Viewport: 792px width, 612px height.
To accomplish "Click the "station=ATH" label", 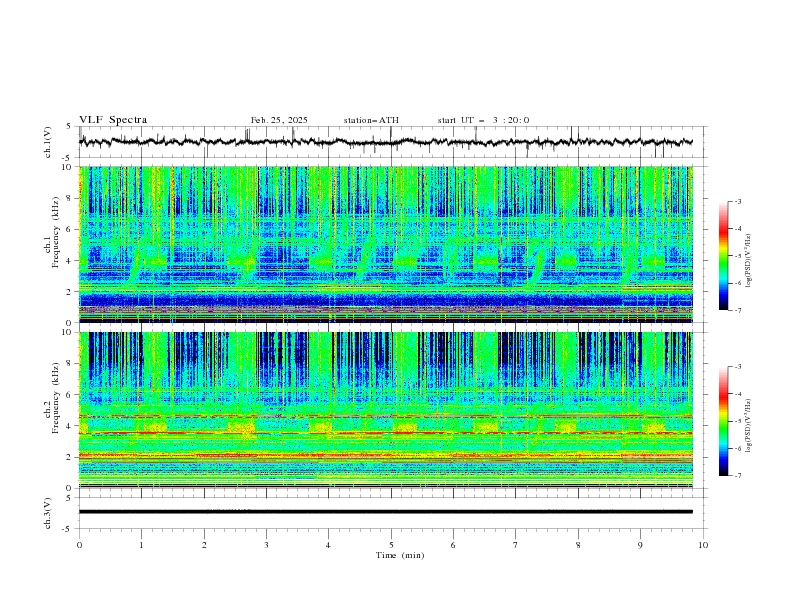I will pos(371,120).
